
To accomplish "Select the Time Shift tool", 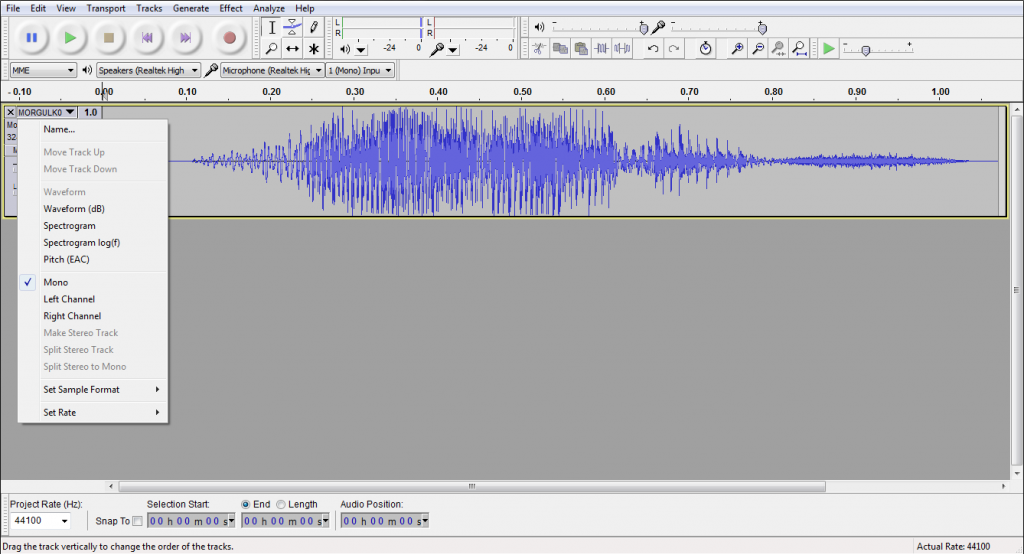I will 293,48.
